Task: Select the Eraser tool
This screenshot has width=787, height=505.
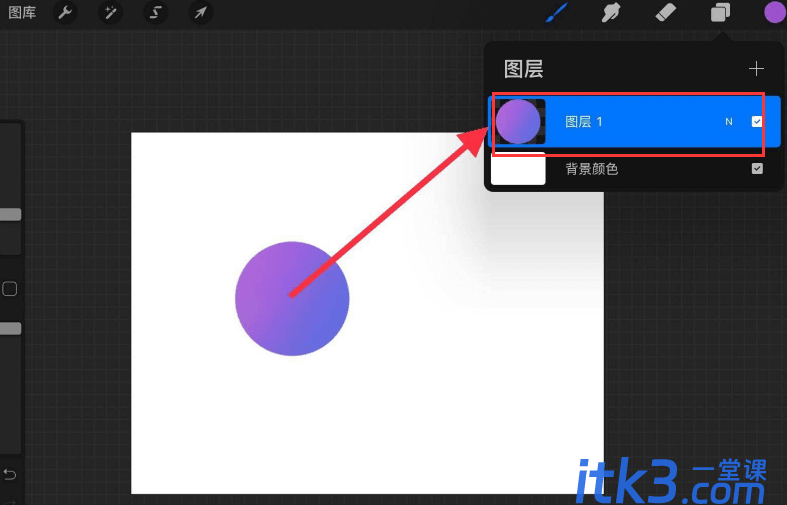Action: [x=666, y=13]
